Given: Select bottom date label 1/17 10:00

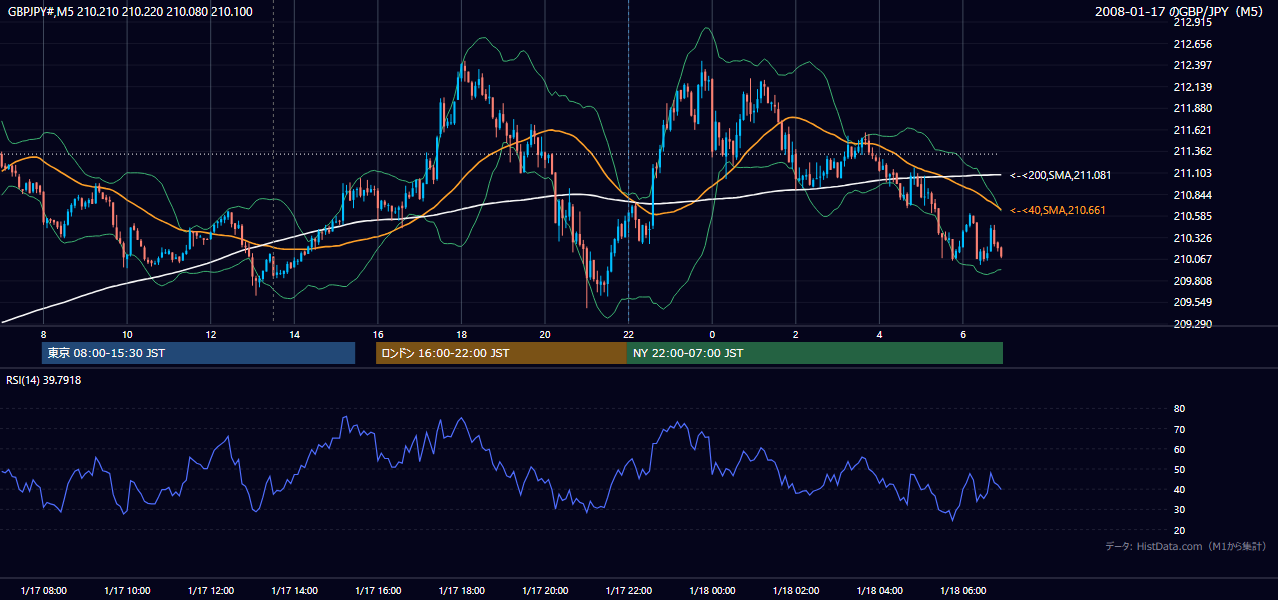Looking at the screenshot, I should click(x=127, y=591).
